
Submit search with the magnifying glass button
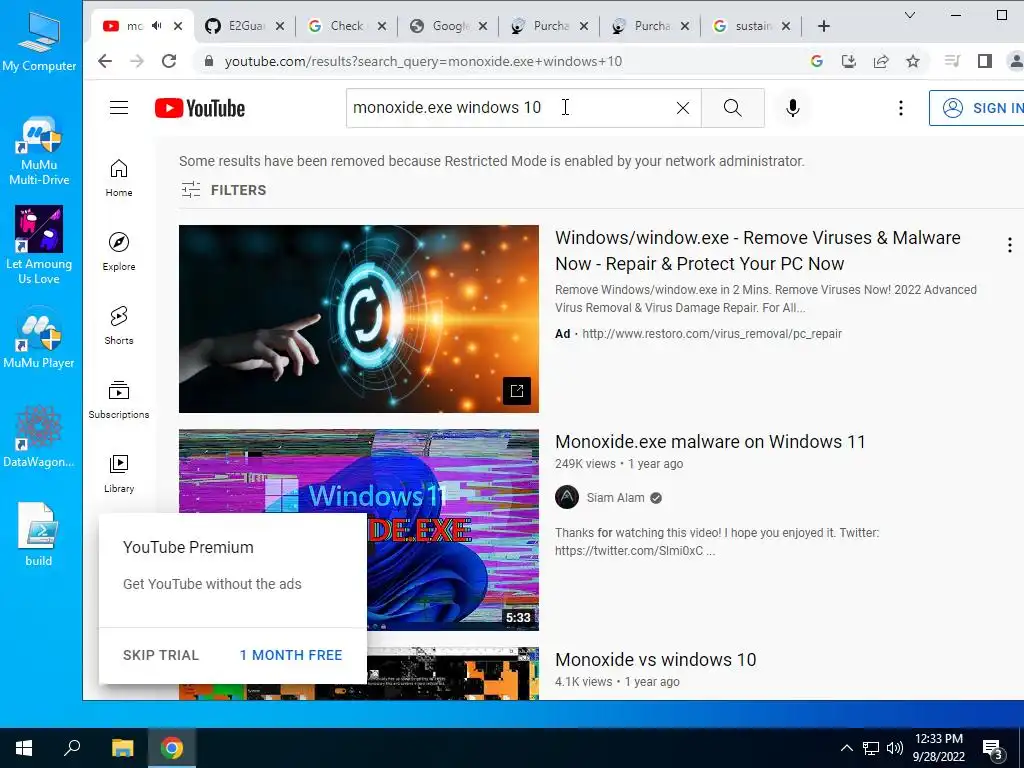(x=733, y=108)
